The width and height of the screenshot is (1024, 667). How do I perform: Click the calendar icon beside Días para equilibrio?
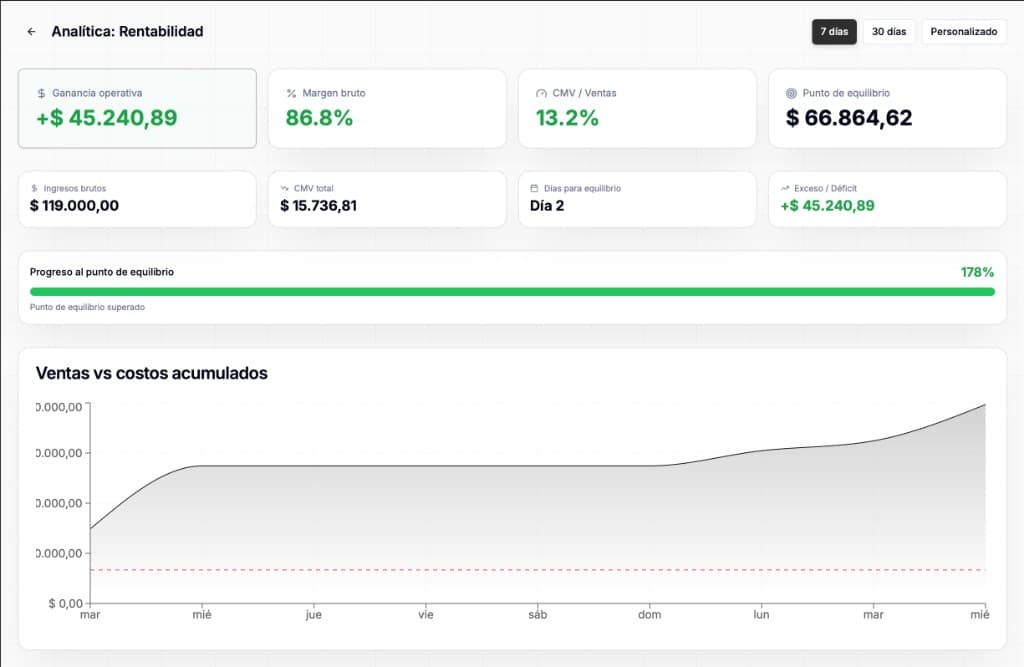tap(535, 188)
